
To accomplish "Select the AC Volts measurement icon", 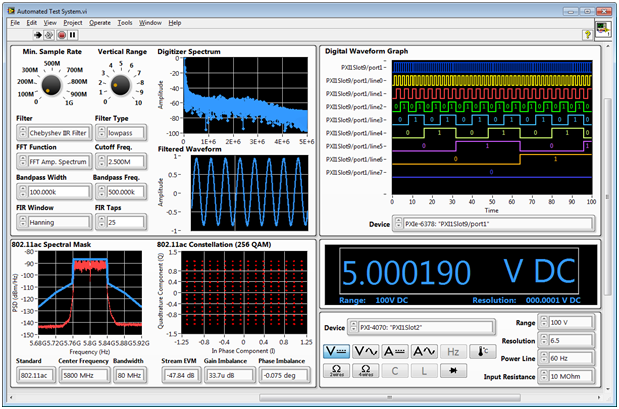I will click(367, 350).
